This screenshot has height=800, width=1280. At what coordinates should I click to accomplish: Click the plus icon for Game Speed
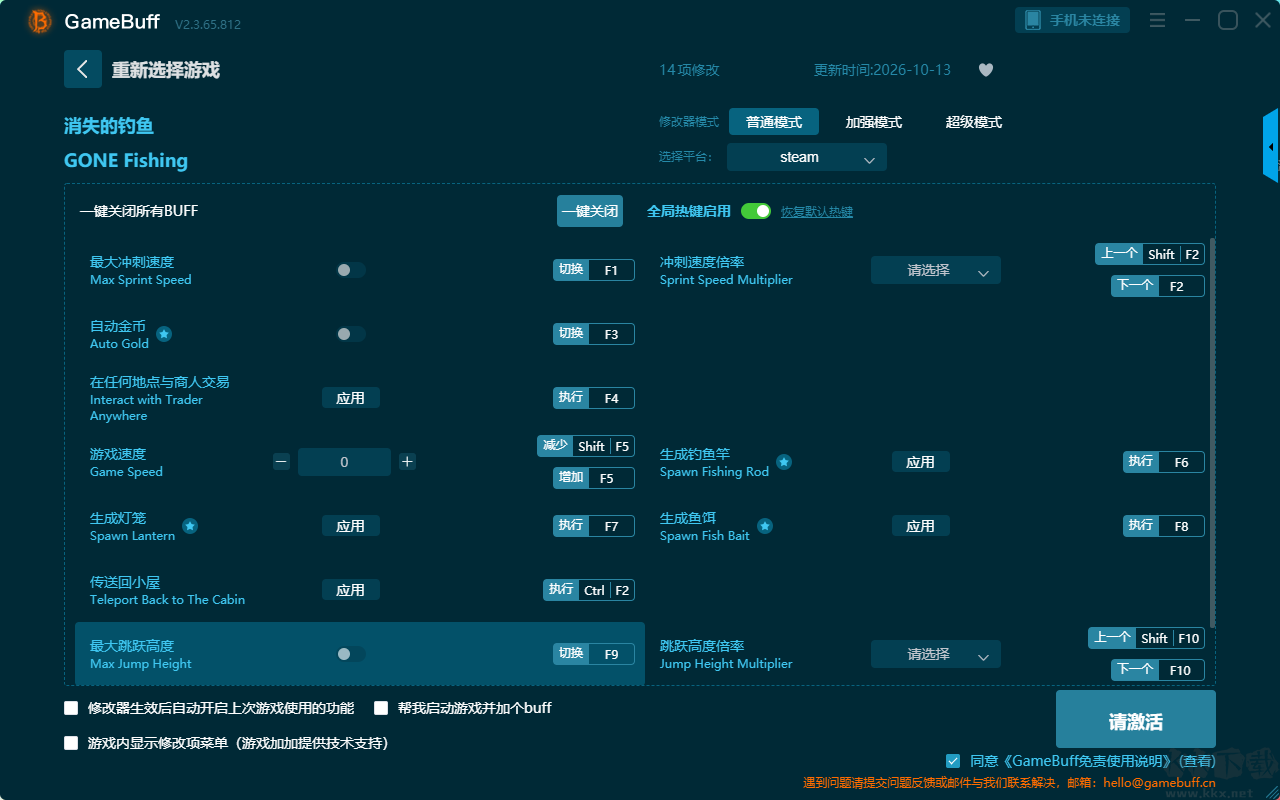click(407, 462)
